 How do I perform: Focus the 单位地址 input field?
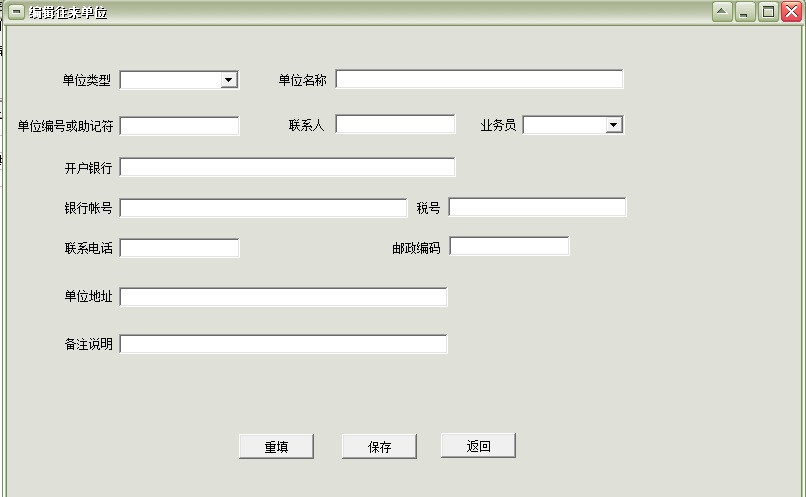pyautogui.click(x=283, y=297)
